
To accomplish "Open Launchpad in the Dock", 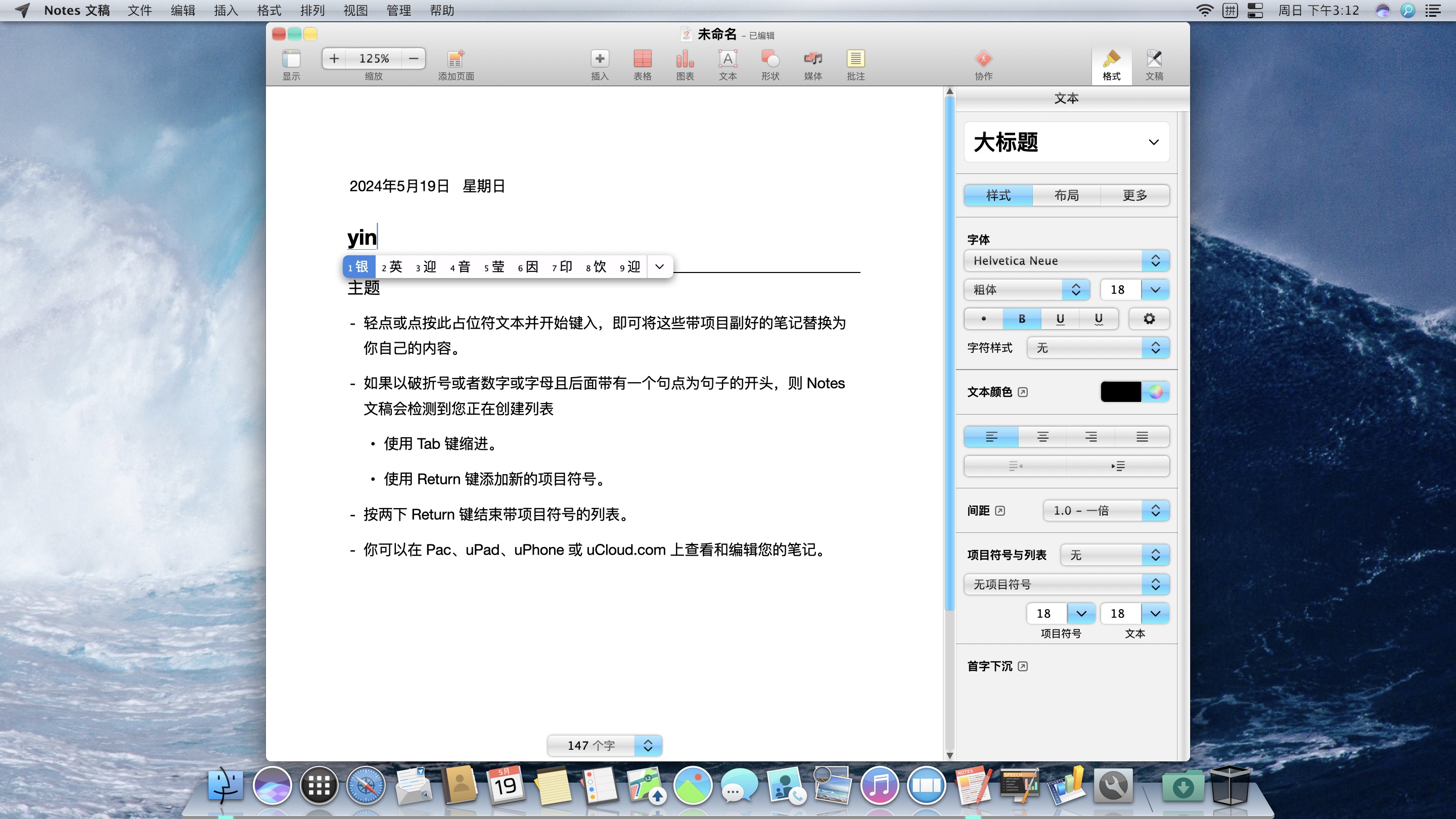I will pos(319,785).
